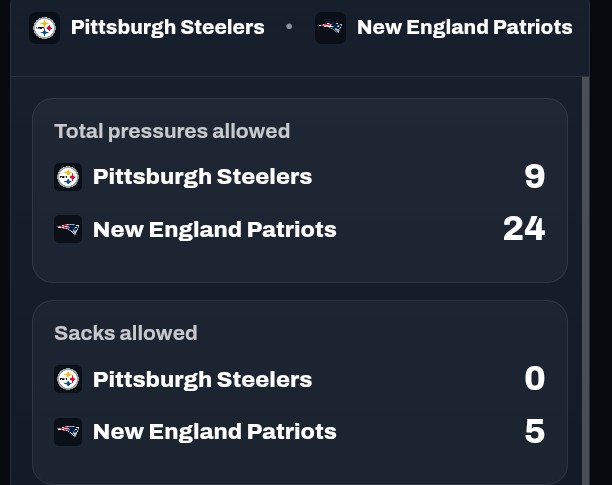Click the vertical scrollbar on the right
The height and width of the screenshot is (485, 612).
tap(585, 281)
